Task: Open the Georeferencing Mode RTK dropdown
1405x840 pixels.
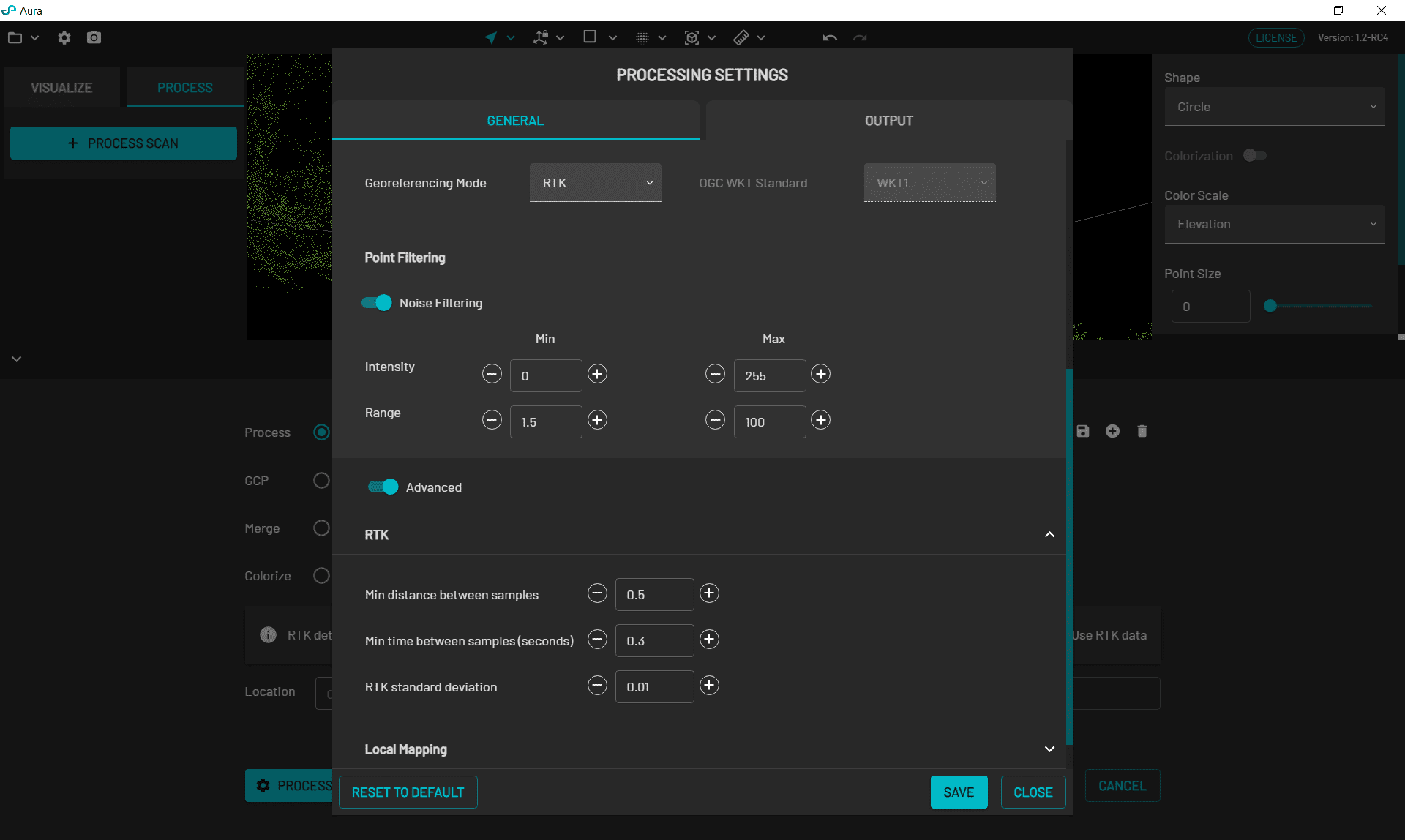Action: click(595, 183)
